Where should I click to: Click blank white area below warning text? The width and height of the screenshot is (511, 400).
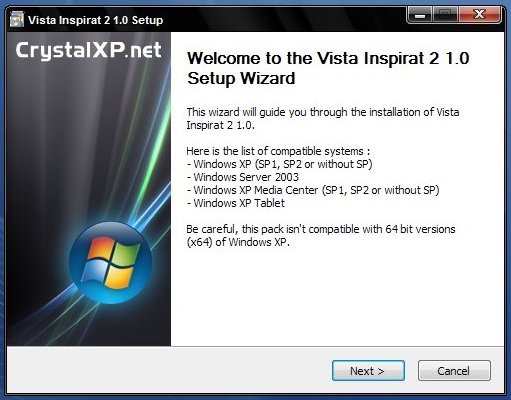[337, 297]
